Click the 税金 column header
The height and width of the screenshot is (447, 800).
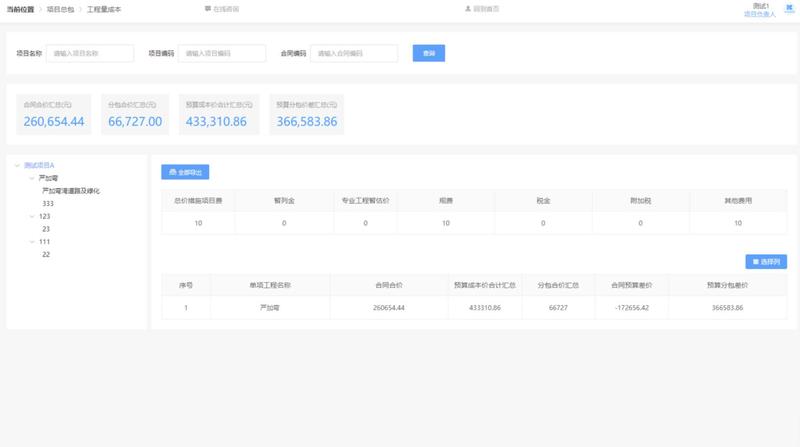(543, 201)
